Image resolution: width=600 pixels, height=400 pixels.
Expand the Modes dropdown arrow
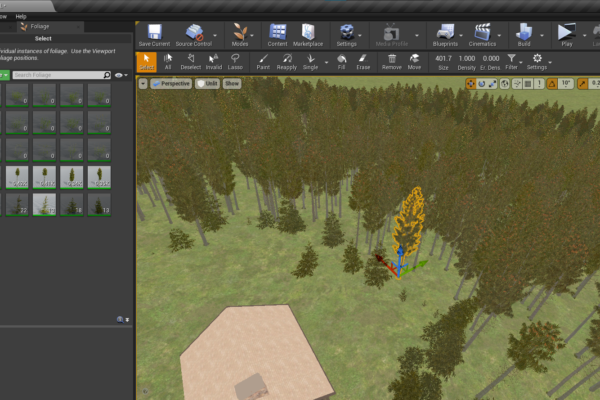tap(252, 35)
